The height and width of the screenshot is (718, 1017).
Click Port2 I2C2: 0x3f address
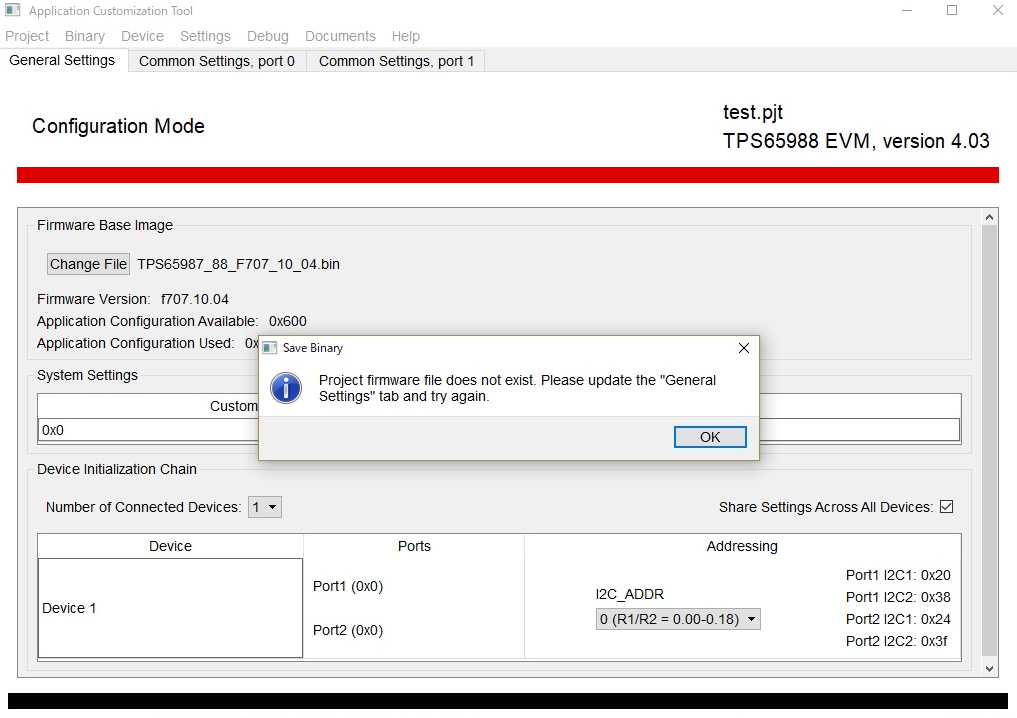pos(896,641)
